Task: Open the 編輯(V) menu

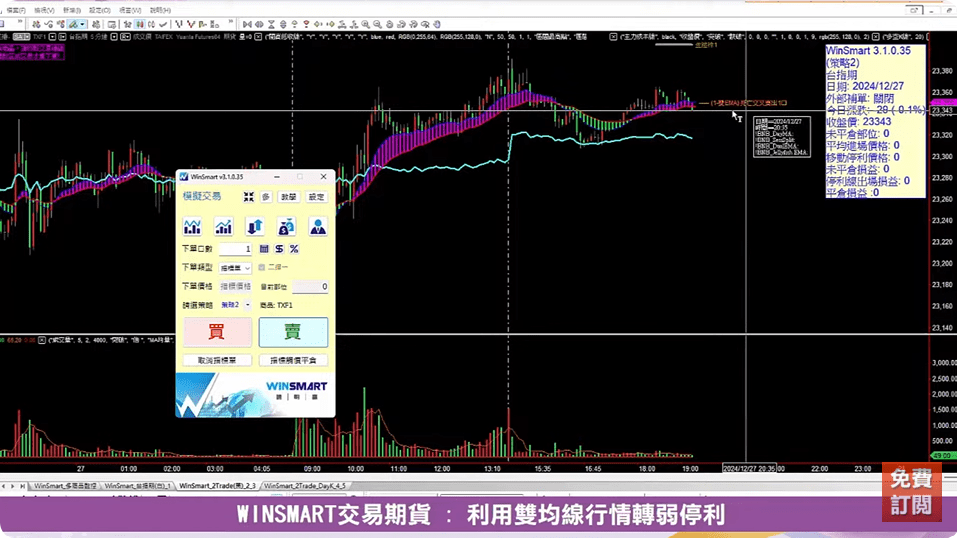Action: (x=44, y=10)
